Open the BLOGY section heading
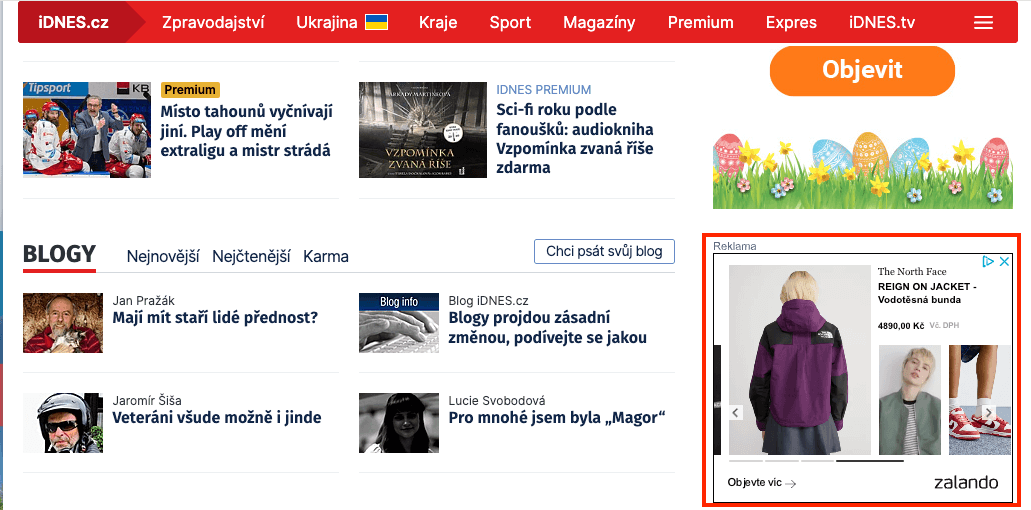The image size is (1031, 510). 59,254
